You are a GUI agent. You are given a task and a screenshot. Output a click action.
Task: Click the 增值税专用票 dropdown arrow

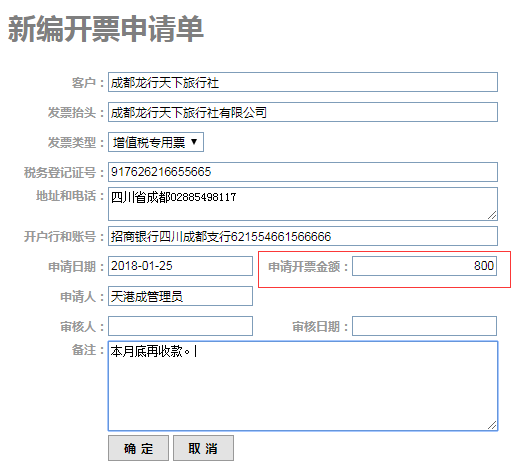(194, 142)
